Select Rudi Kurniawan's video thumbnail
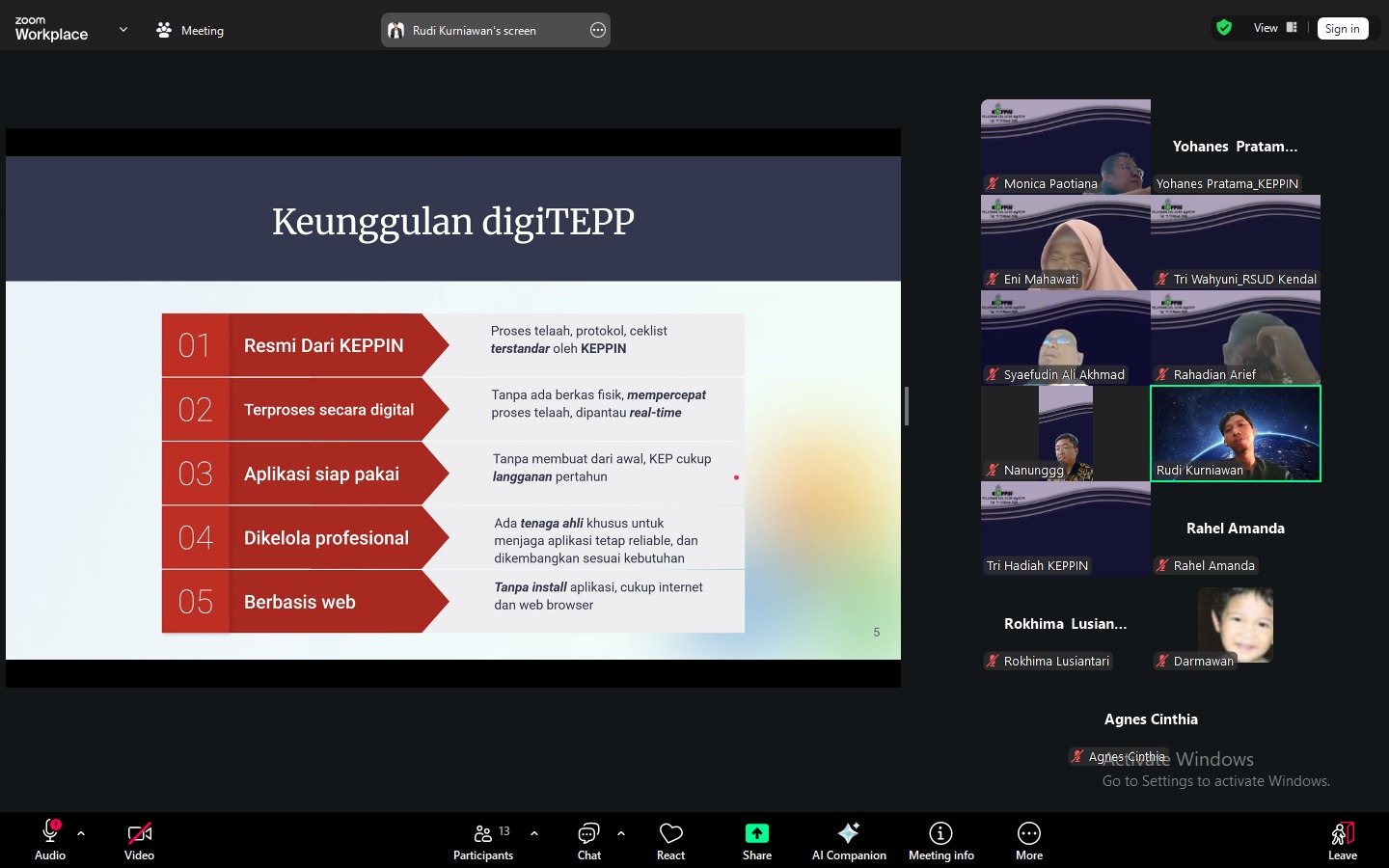 click(x=1235, y=433)
